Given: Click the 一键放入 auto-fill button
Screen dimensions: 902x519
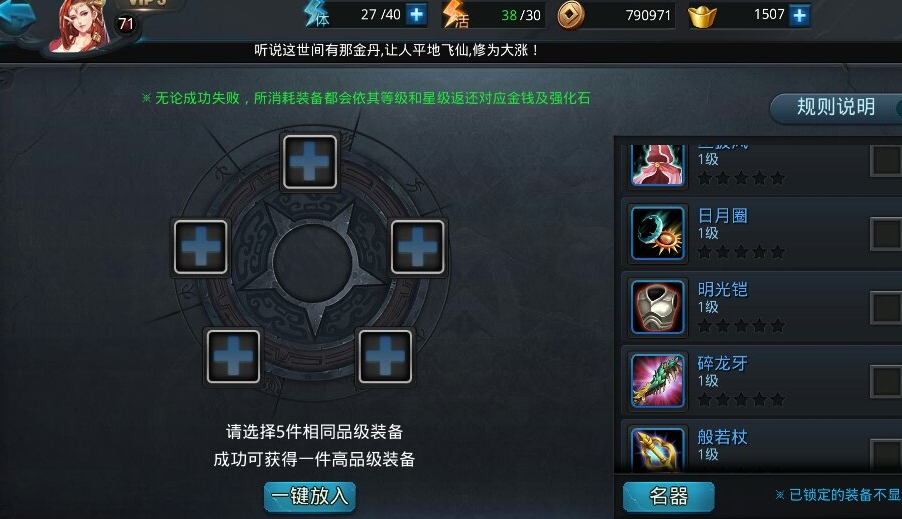Looking at the screenshot, I should point(309,496).
